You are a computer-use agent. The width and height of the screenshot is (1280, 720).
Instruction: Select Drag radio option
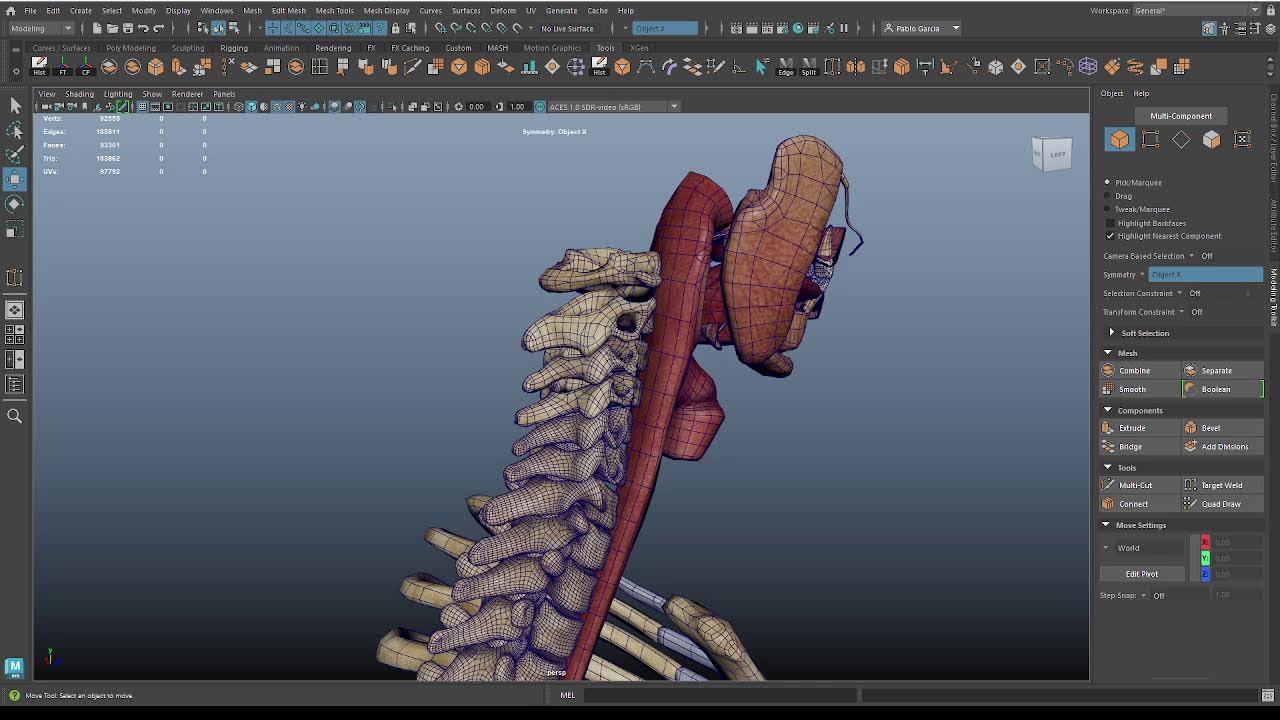[x=1107, y=196]
